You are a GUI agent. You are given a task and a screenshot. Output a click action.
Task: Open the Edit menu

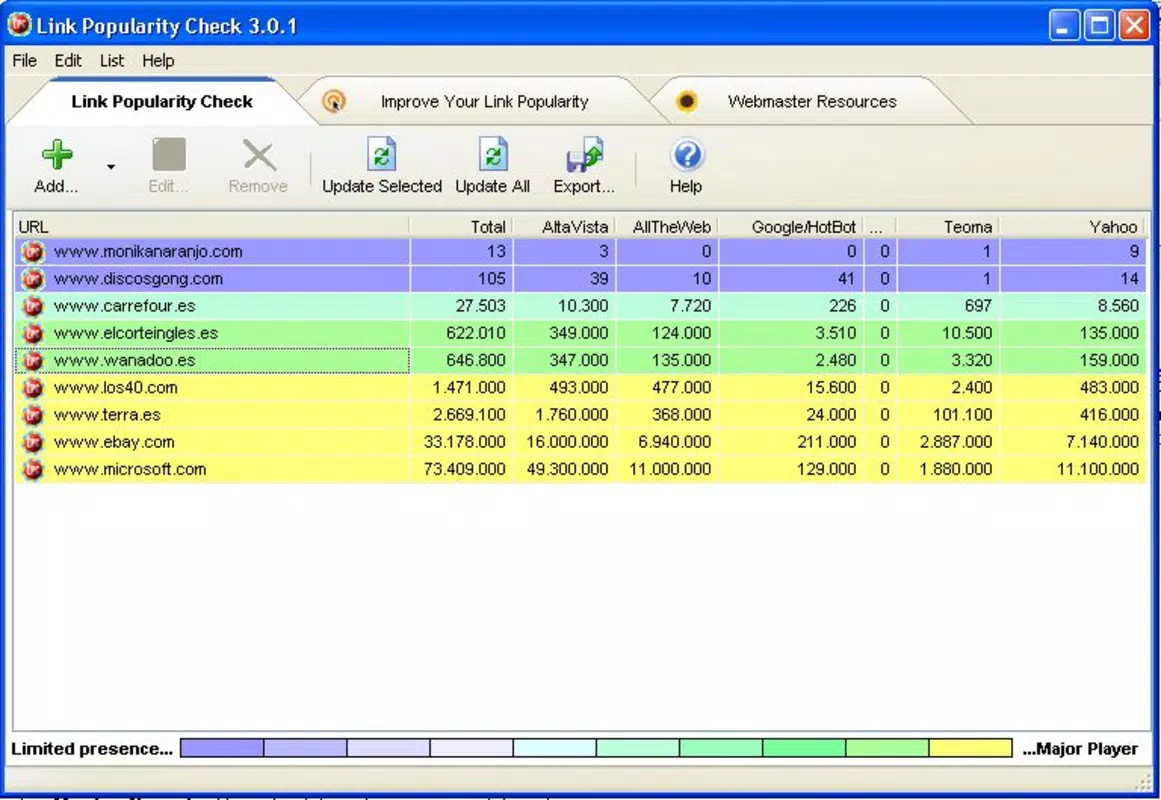coord(68,61)
